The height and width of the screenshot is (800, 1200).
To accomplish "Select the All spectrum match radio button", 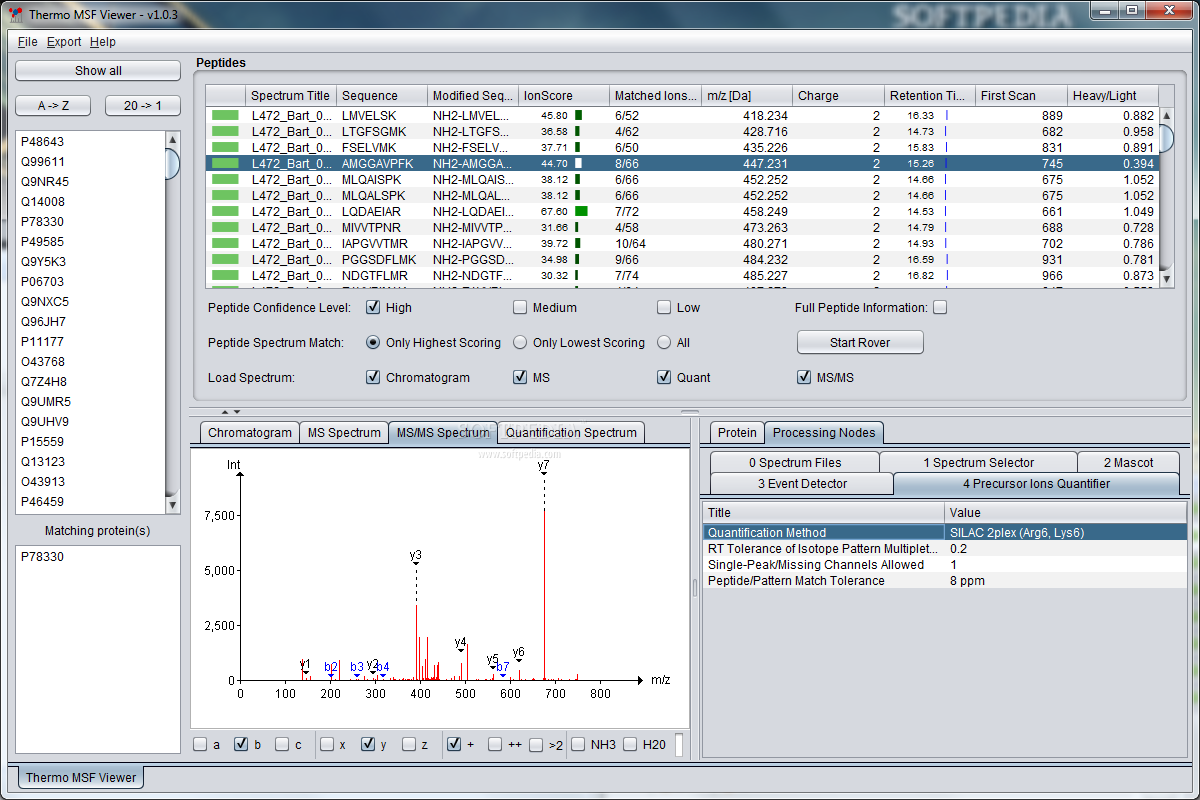I will coord(664,342).
